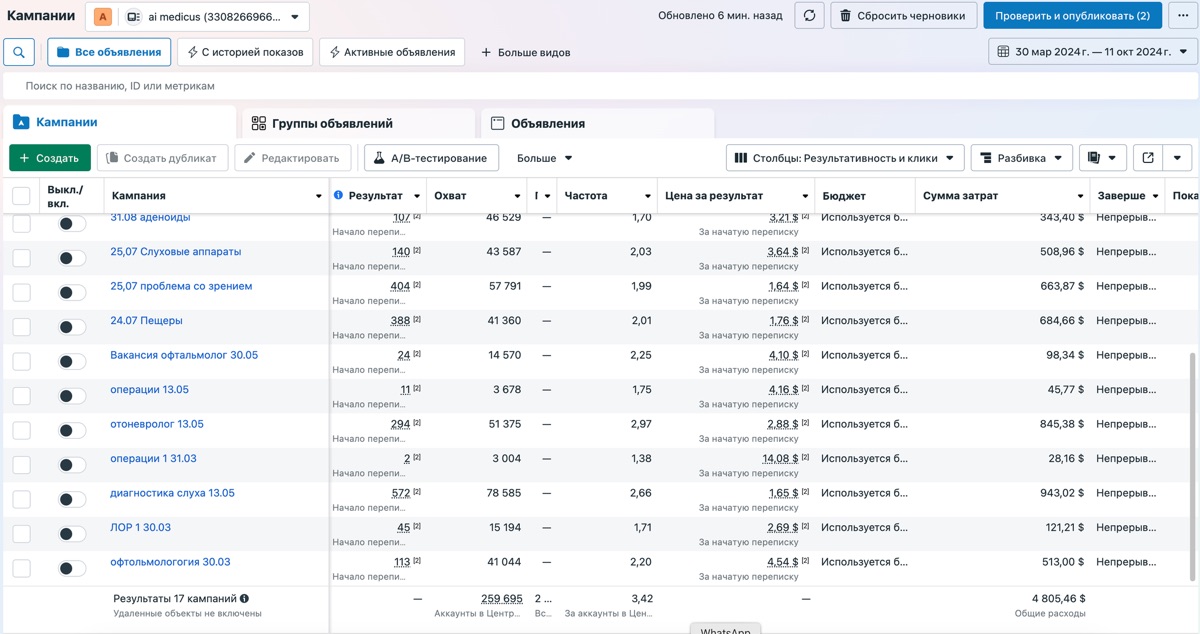1200x634 pixels.
Task: Open campaign операции 1 31.03 link
Action: pos(153,458)
